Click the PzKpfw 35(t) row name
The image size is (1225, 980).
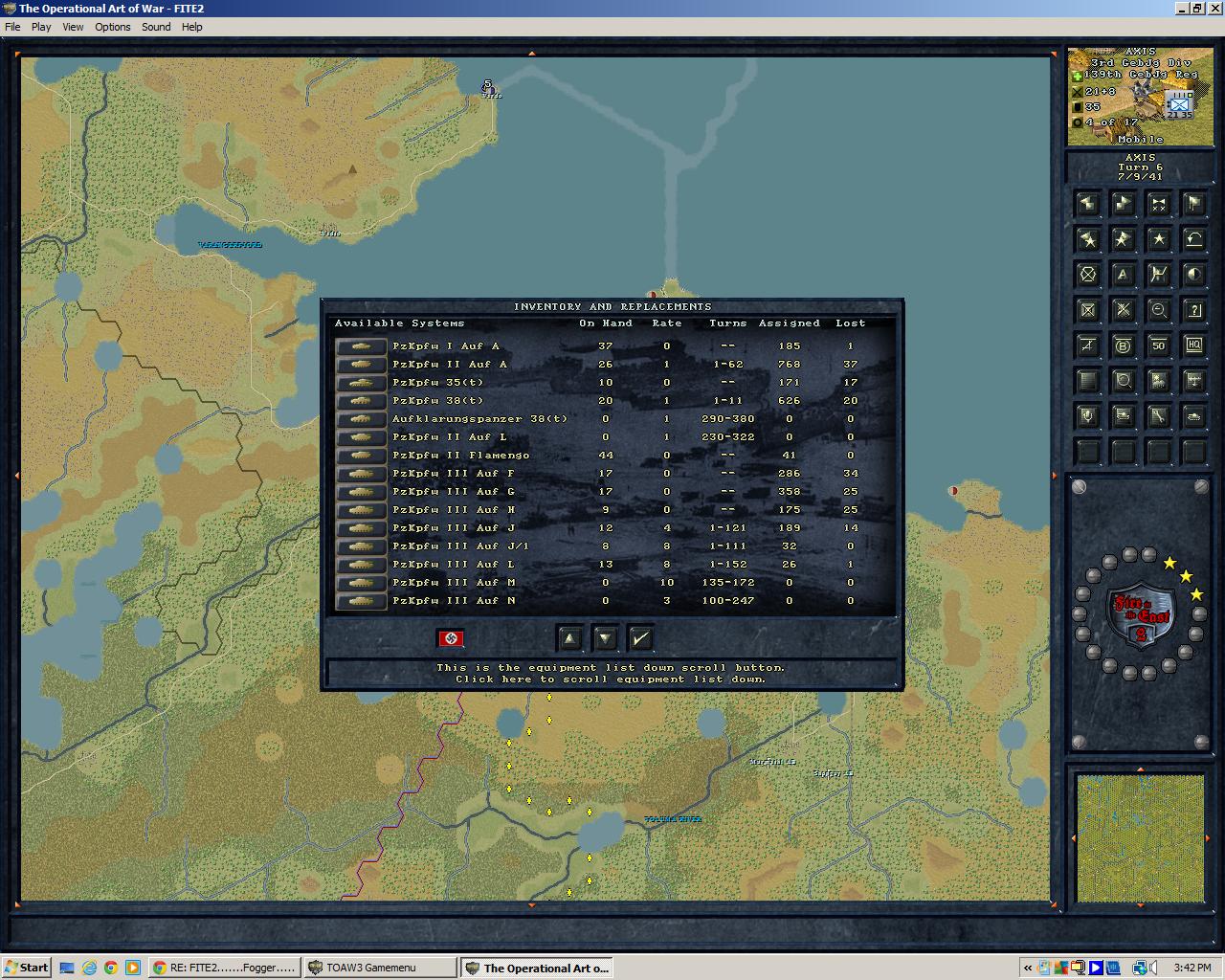pos(437,383)
